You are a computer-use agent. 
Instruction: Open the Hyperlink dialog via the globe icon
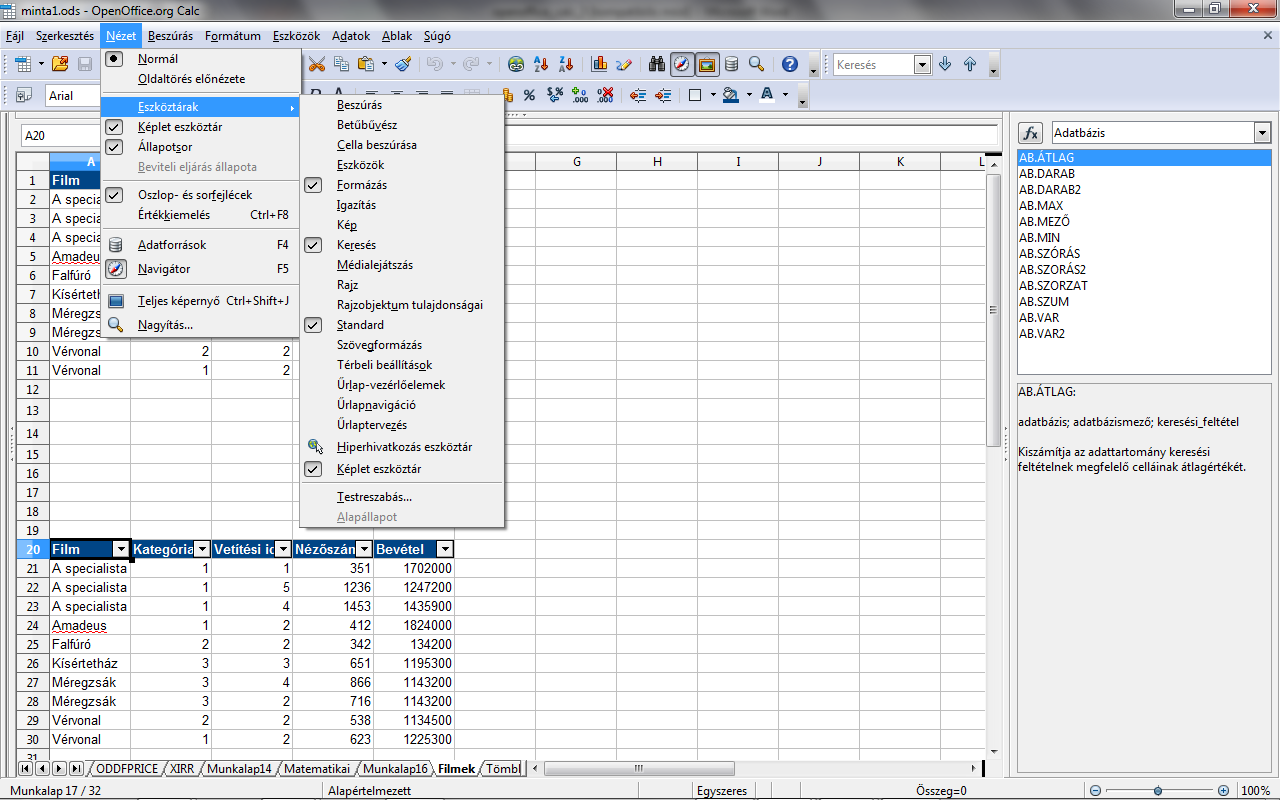click(516, 64)
